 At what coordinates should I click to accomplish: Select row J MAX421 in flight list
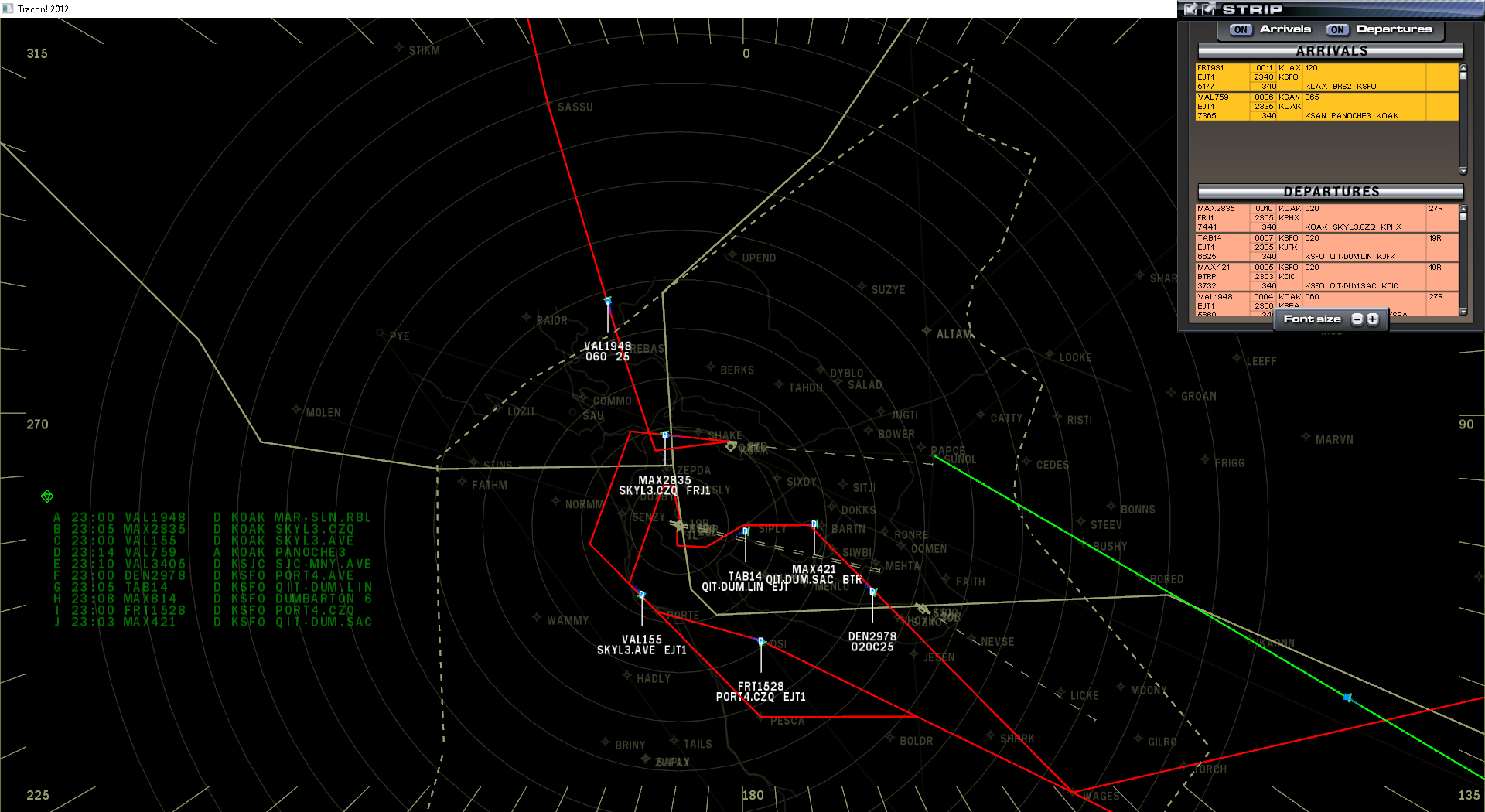(213, 622)
